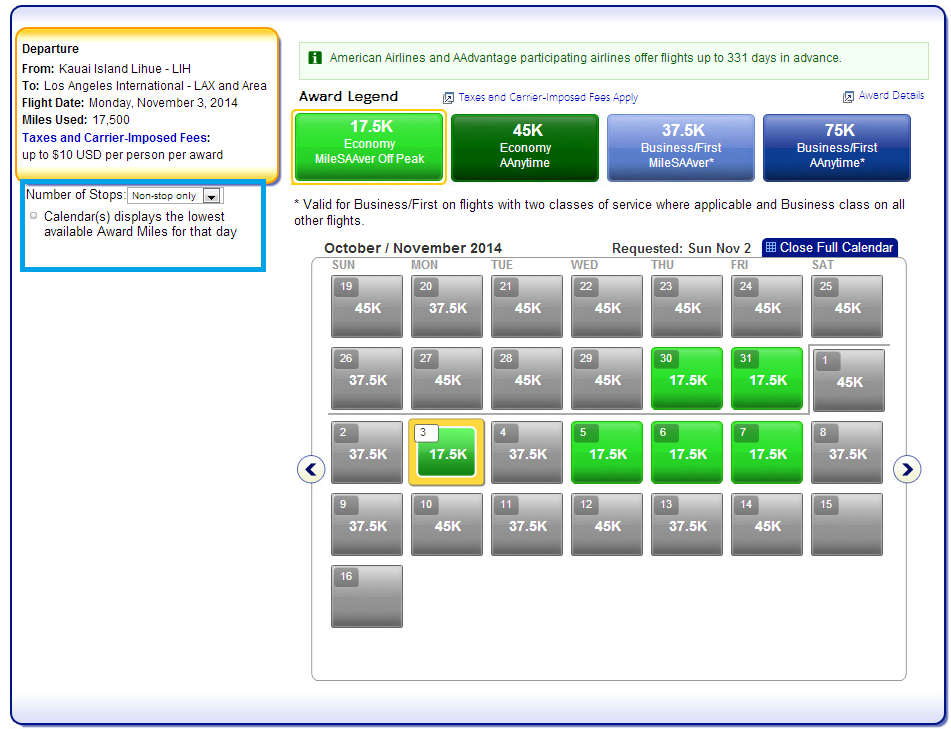Toggle lowest available Award Miles checkbox

click(34, 216)
